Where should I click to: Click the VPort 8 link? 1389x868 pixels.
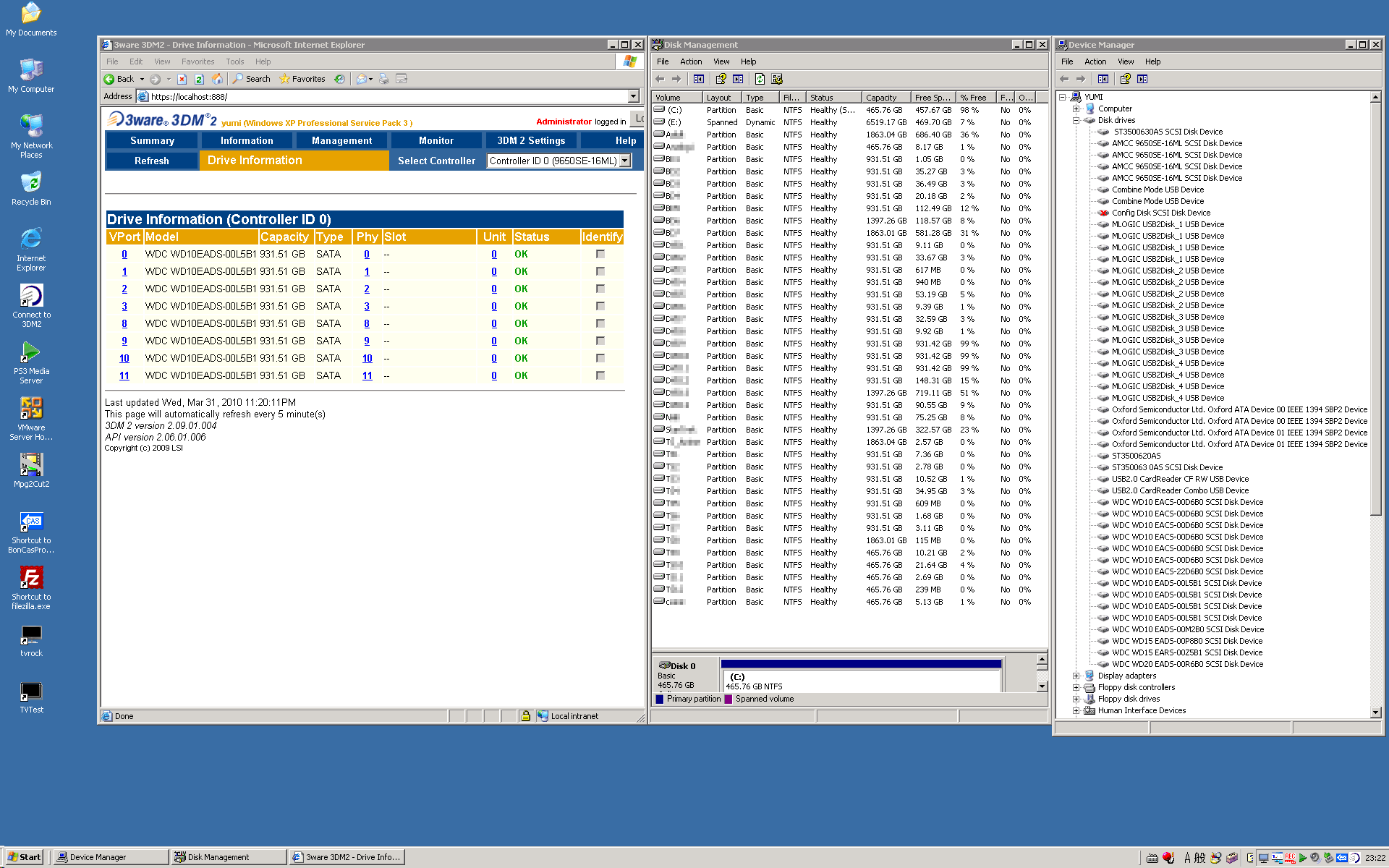coord(124,323)
